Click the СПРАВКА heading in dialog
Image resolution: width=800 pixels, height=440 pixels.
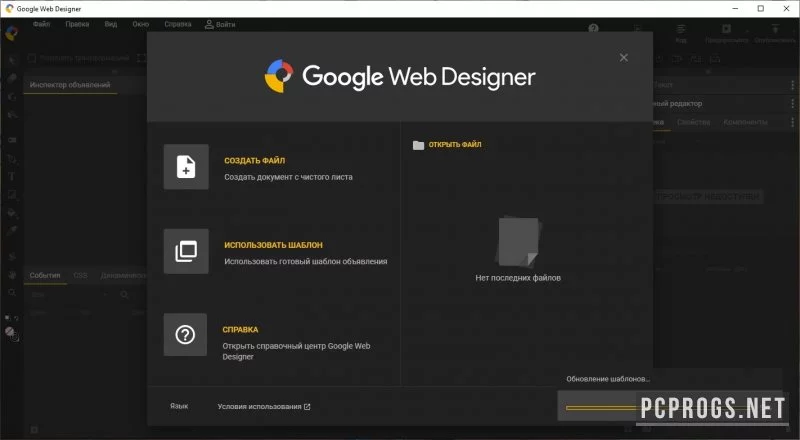pos(240,330)
